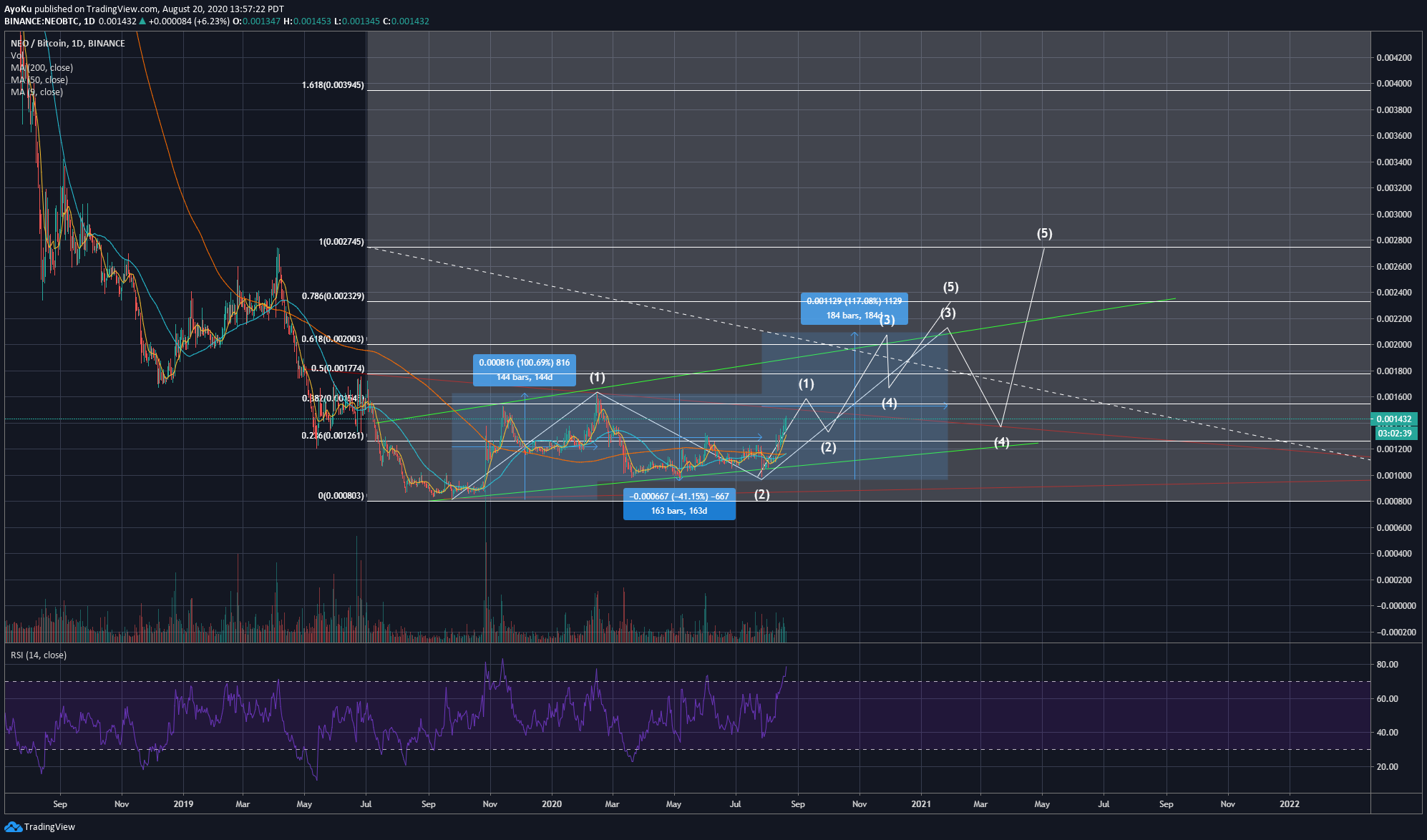Click the 1.618(0.003945) Fibonacci level label

coord(333,85)
